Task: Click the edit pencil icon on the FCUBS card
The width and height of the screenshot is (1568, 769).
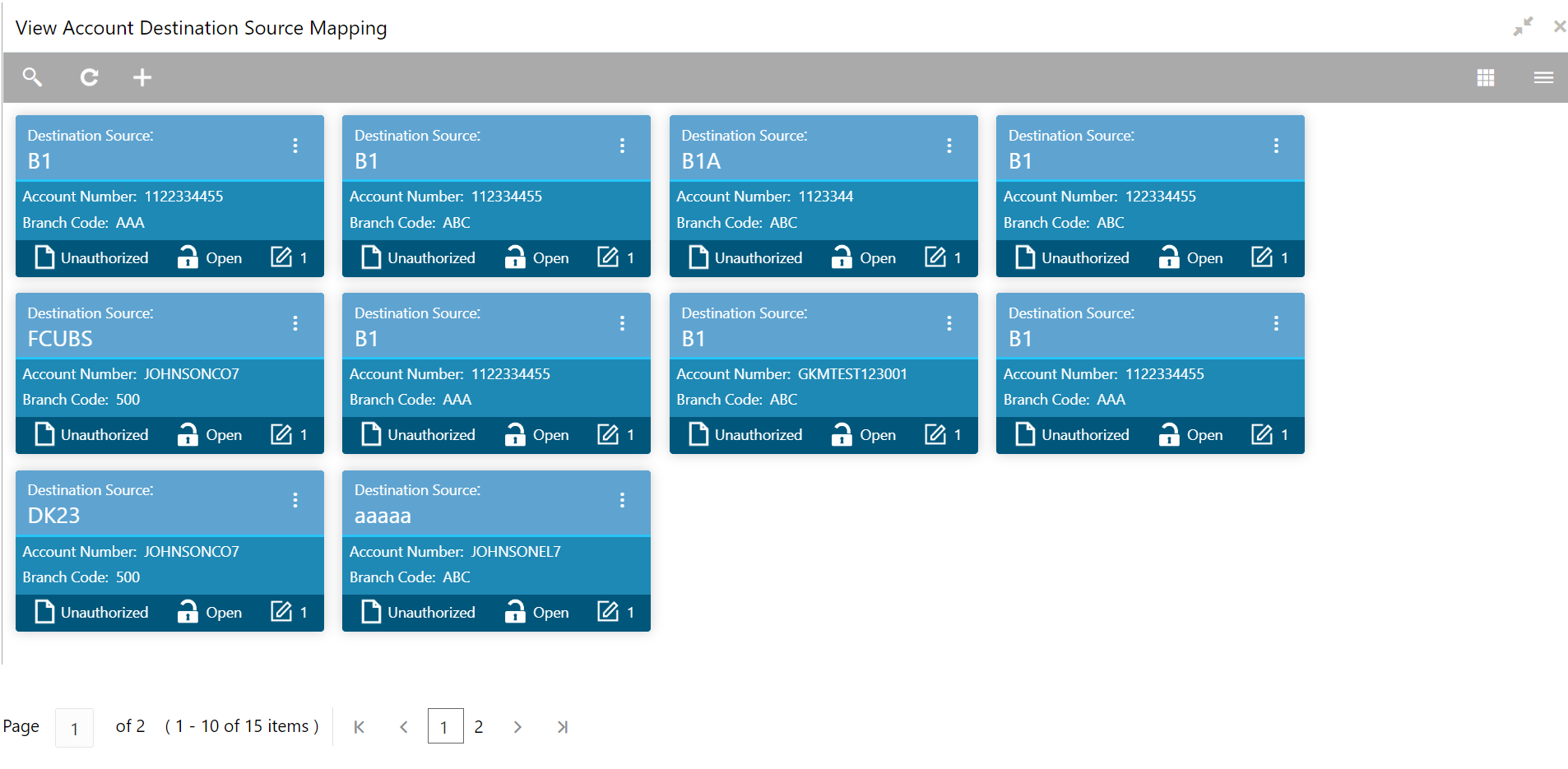Action: [281, 434]
